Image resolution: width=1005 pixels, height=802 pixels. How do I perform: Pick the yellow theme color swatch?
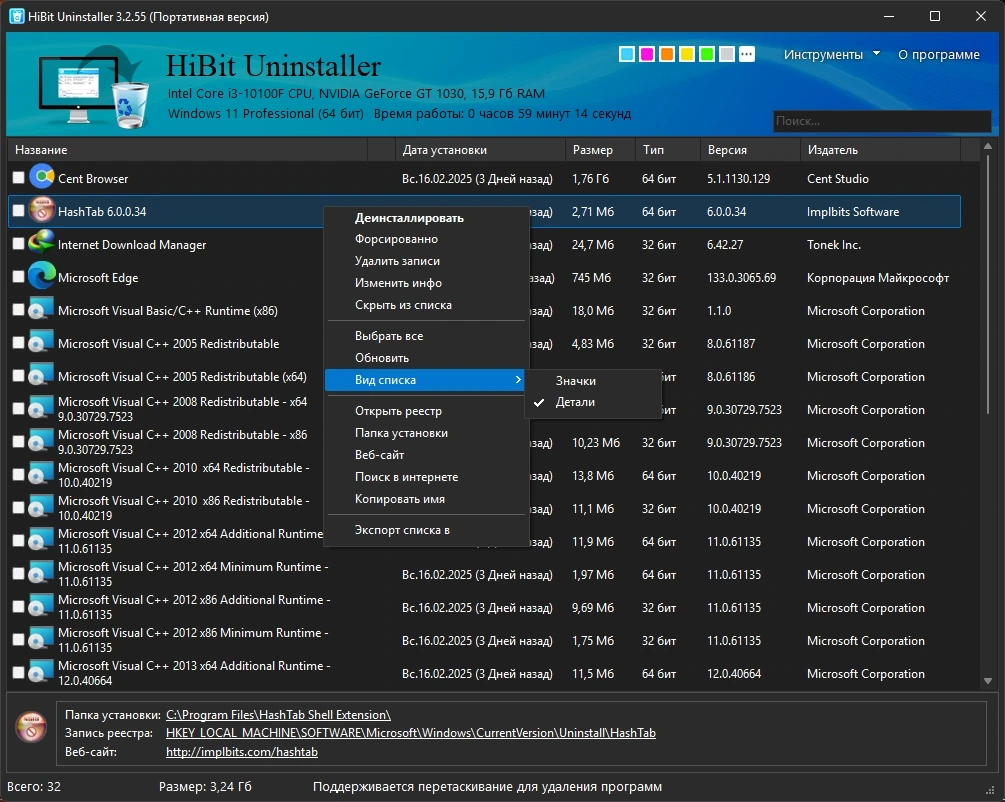click(686, 54)
